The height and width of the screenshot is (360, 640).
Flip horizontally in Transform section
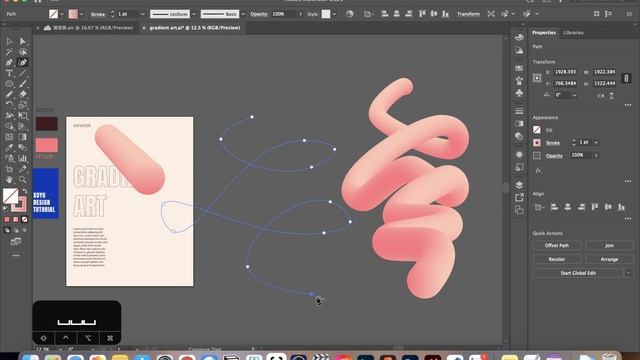(600, 96)
